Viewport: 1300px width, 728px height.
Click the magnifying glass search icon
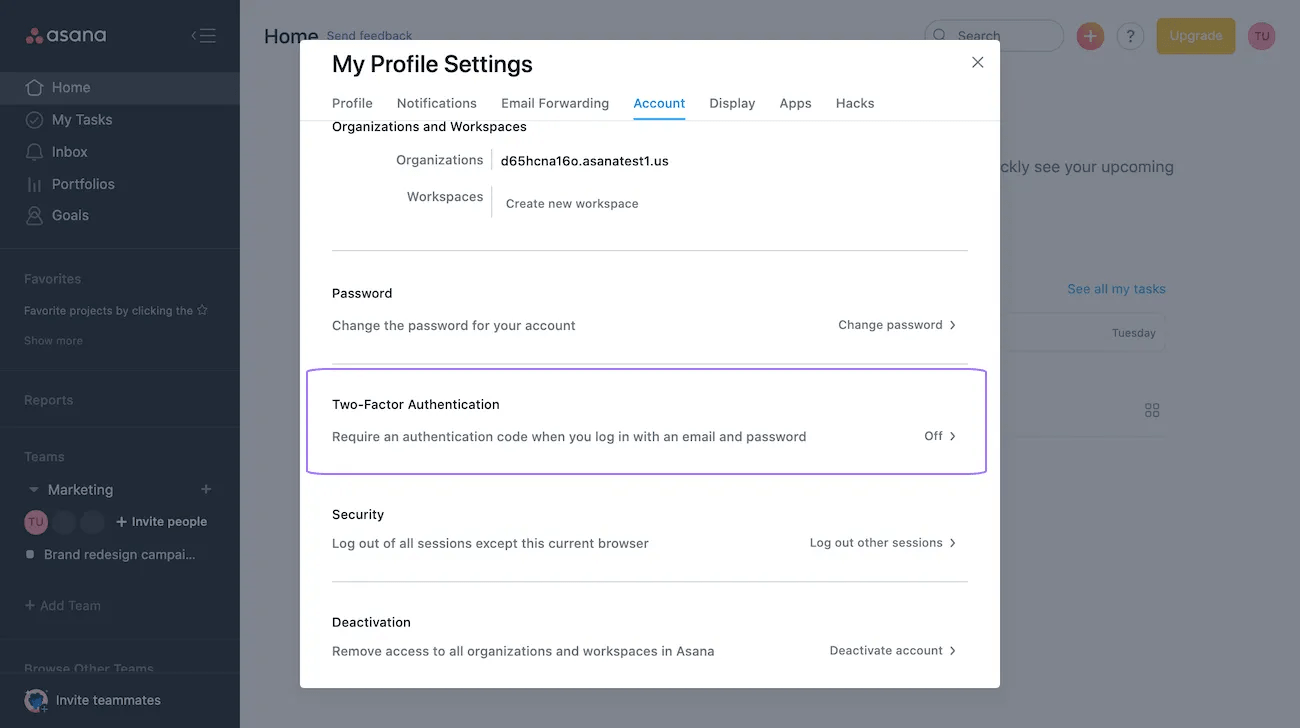(x=939, y=35)
